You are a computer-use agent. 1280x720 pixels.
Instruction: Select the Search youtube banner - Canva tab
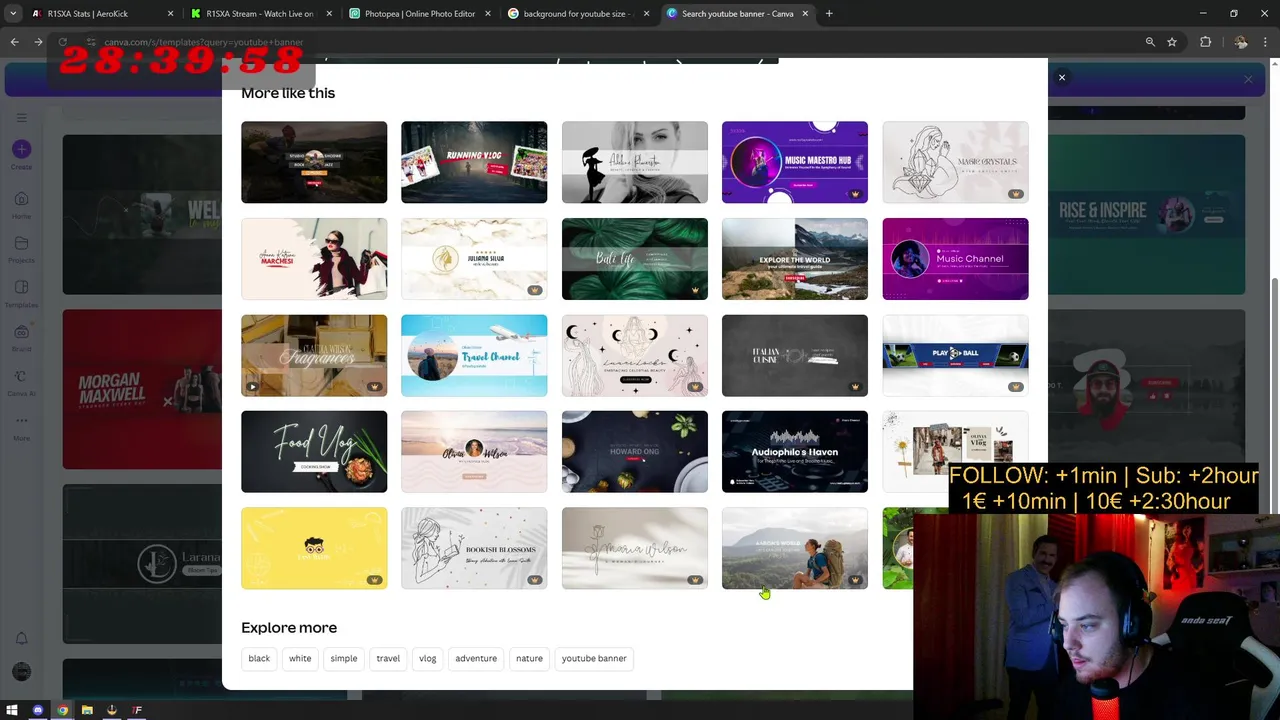(737, 14)
